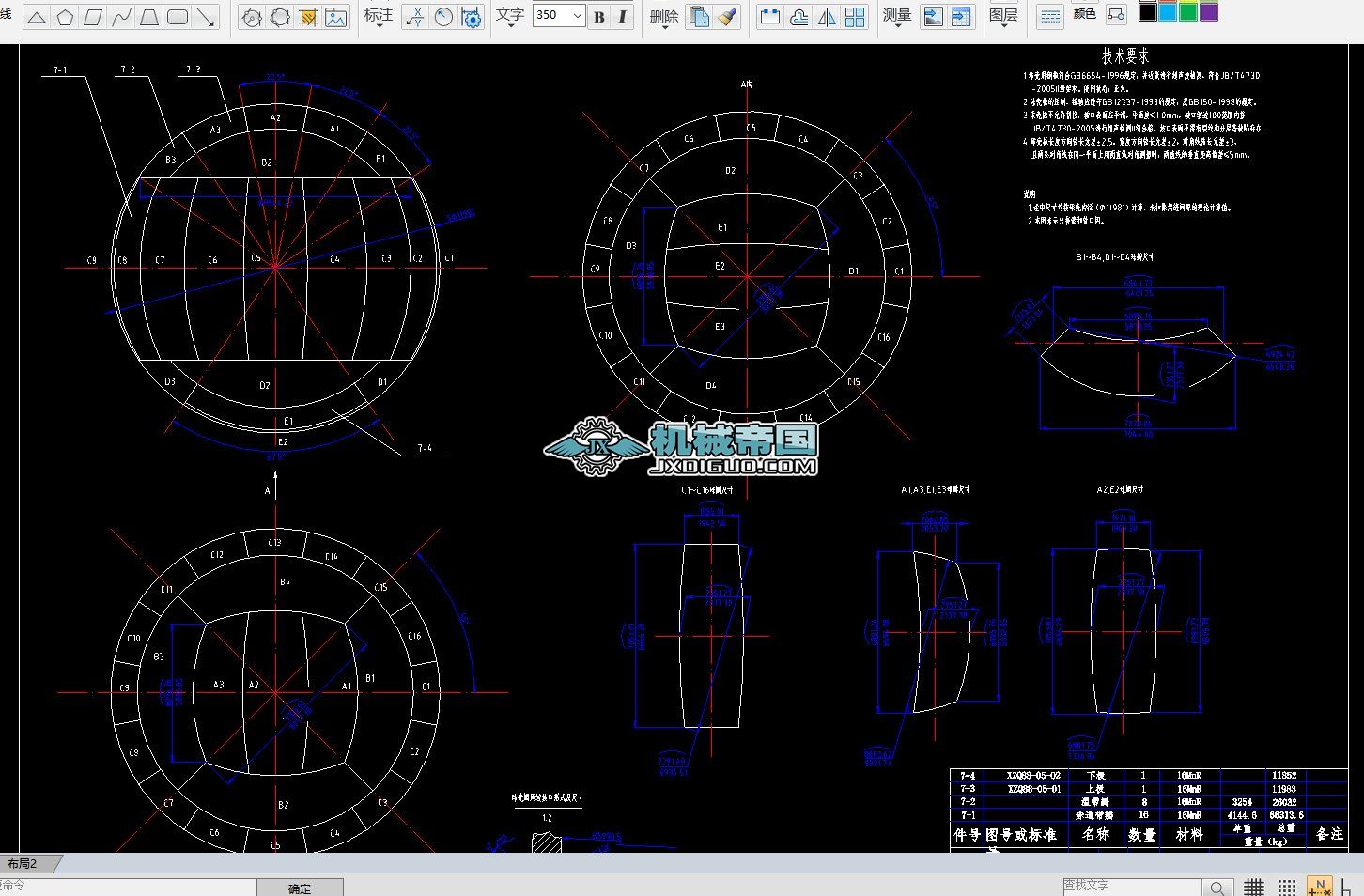
Task: Click the 图号或标准 header in the parts table
Action: click(x=1021, y=834)
